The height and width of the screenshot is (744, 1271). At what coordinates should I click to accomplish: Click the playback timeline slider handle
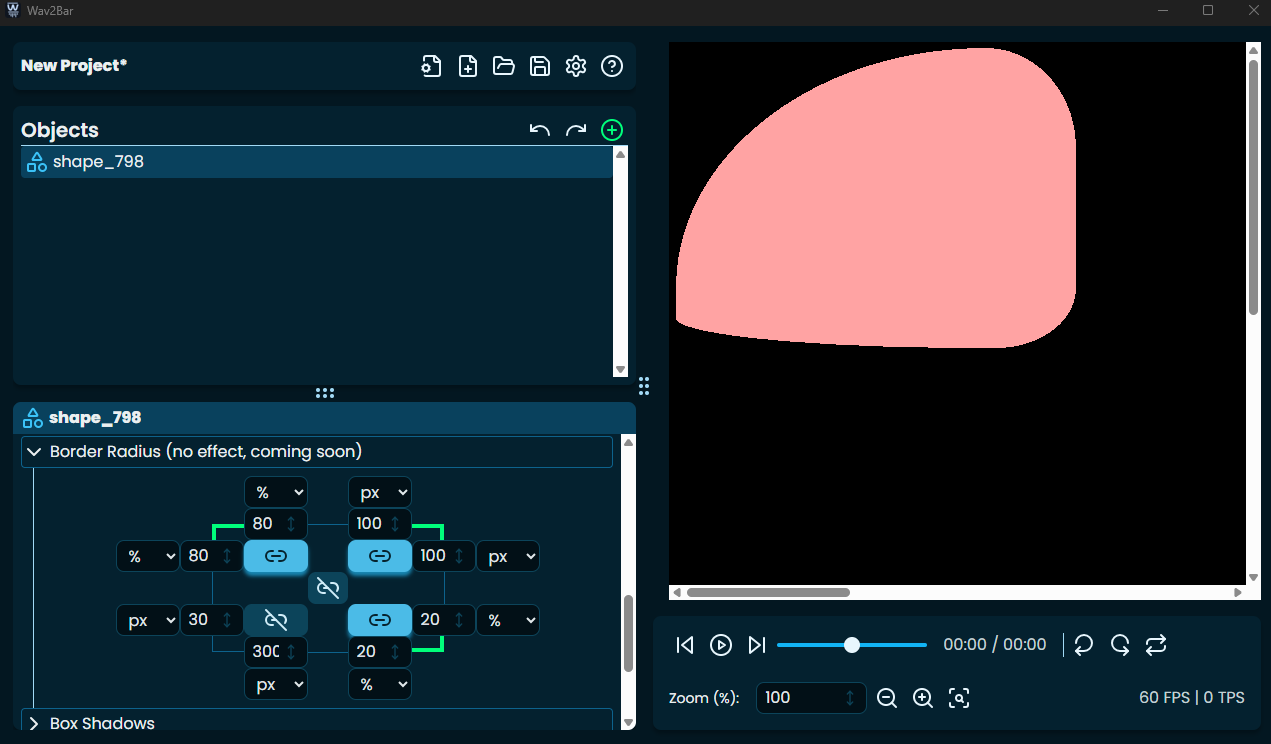point(852,645)
